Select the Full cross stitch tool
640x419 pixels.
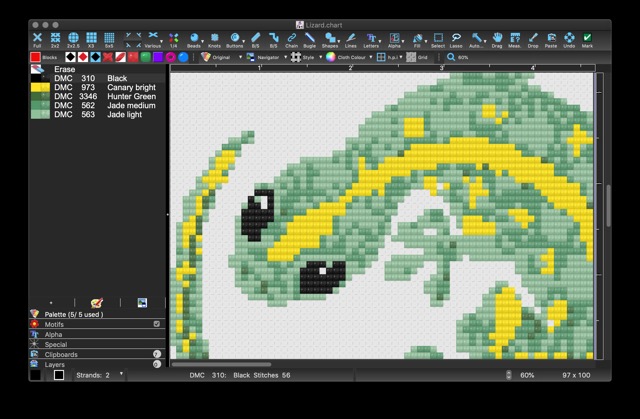click(x=37, y=39)
